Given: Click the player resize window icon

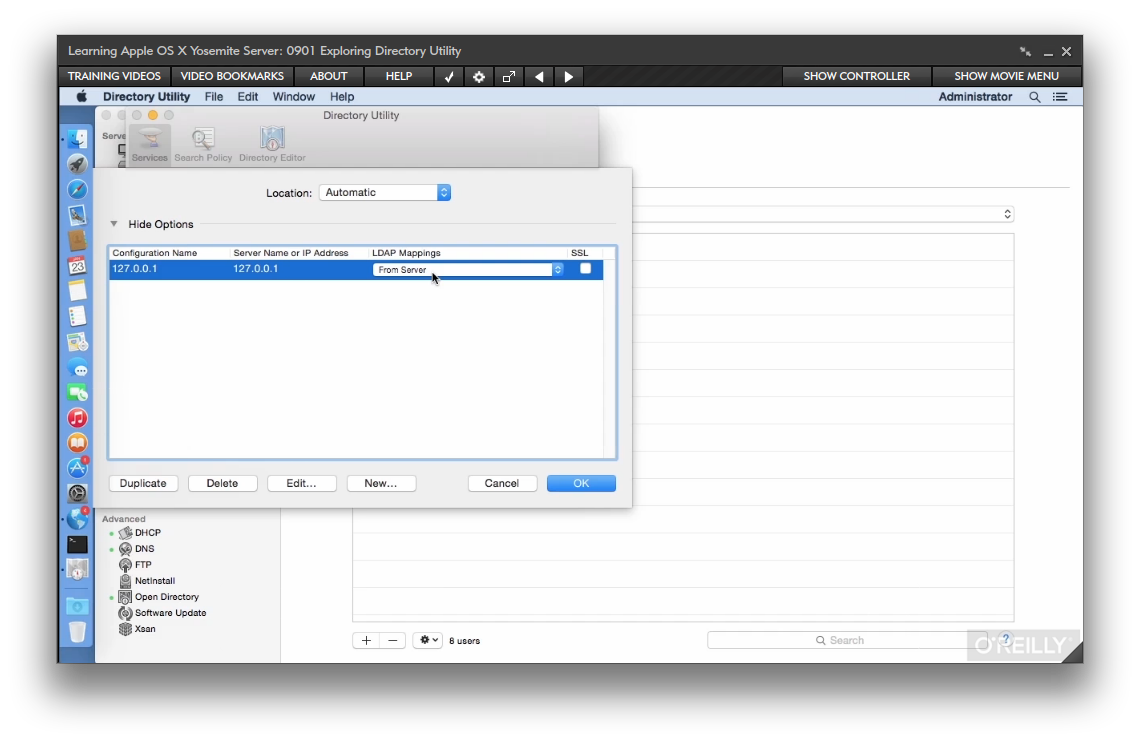Looking at the screenshot, I should point(509,76).
